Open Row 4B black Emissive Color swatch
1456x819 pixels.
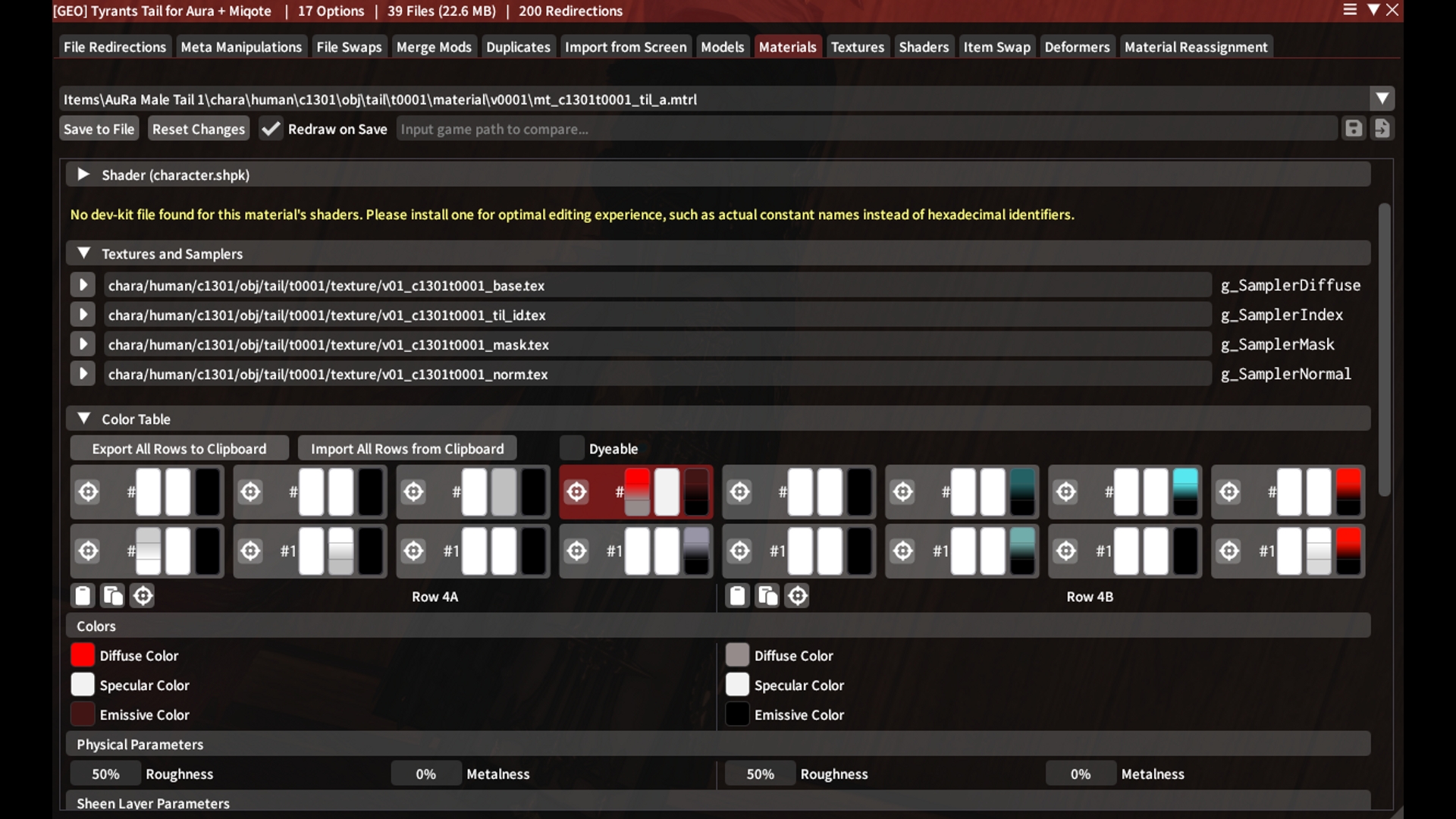click(737, 714)
